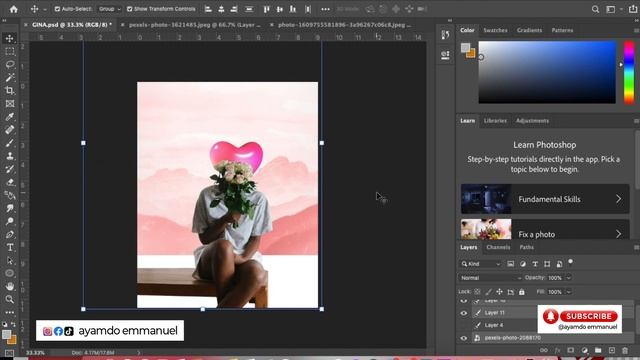Hide the pexels-photo-2088170 layer eye icon
The image size is (640, 360).
pyautogui.click(x=464, y=338)
